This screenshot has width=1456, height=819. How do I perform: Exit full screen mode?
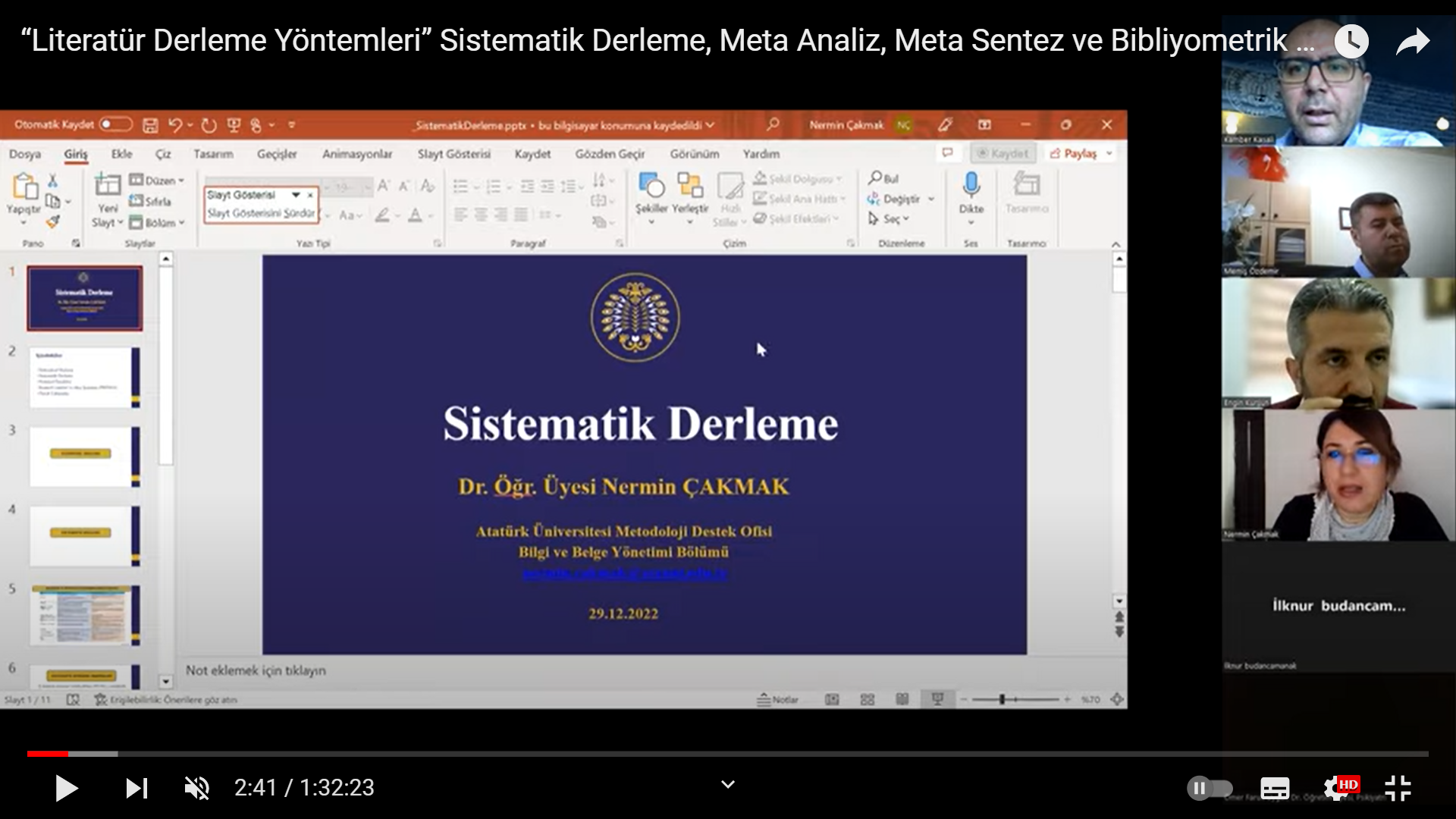pyautogui.click(x=1398, y=789)
